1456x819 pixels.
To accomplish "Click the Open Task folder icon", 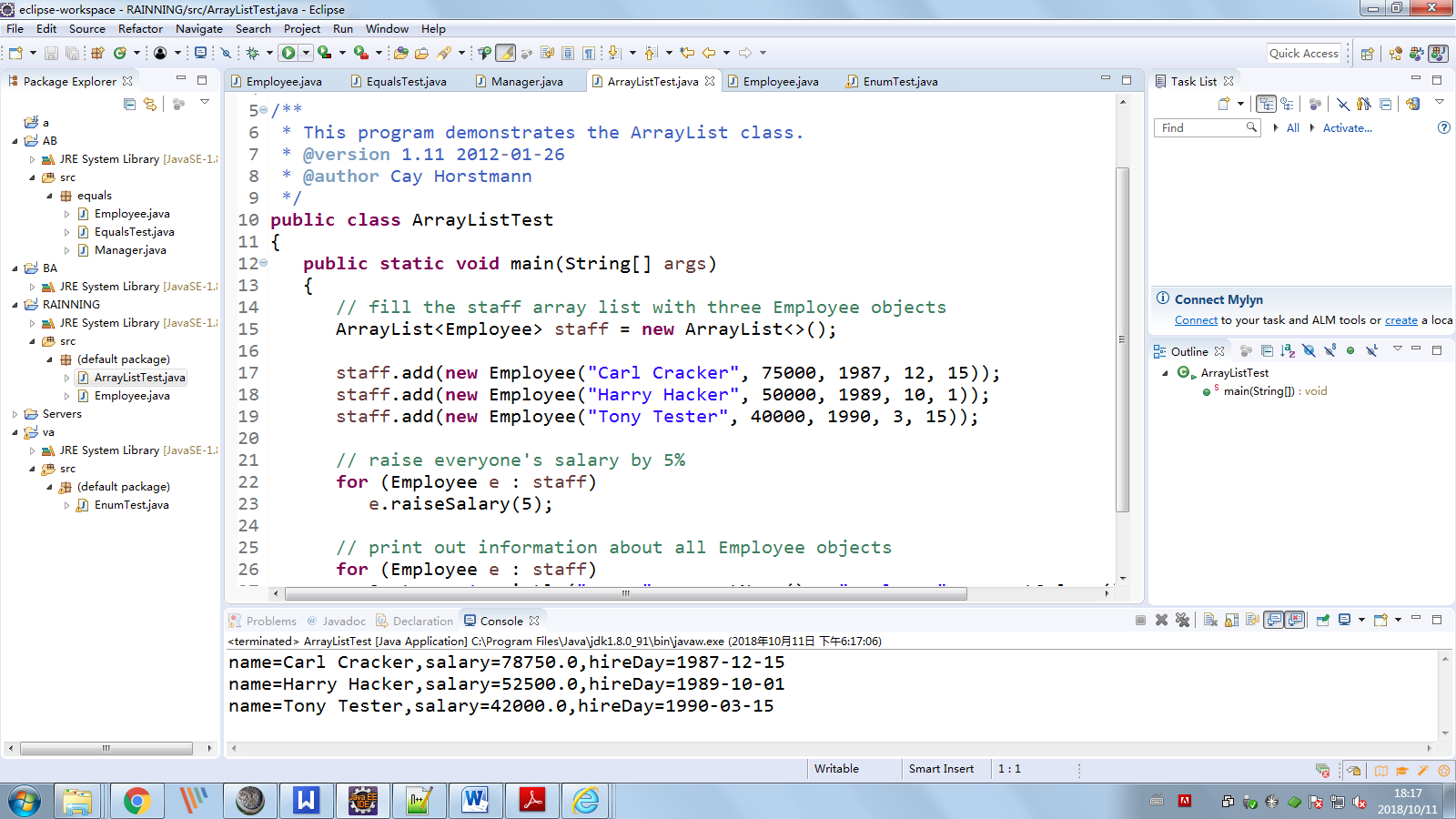I will point(421,53).
